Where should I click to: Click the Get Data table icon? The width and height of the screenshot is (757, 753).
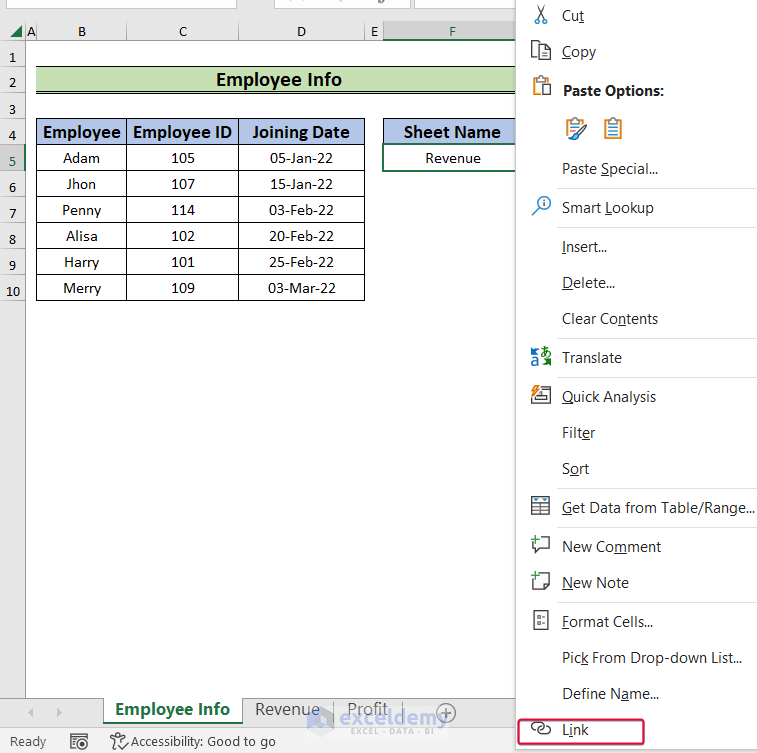click(540, 506)
